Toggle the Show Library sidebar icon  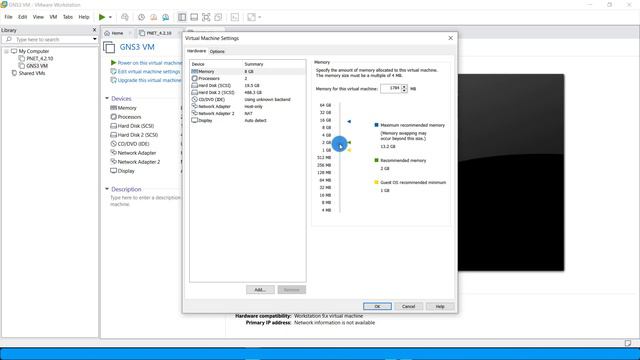coord(182,17)
